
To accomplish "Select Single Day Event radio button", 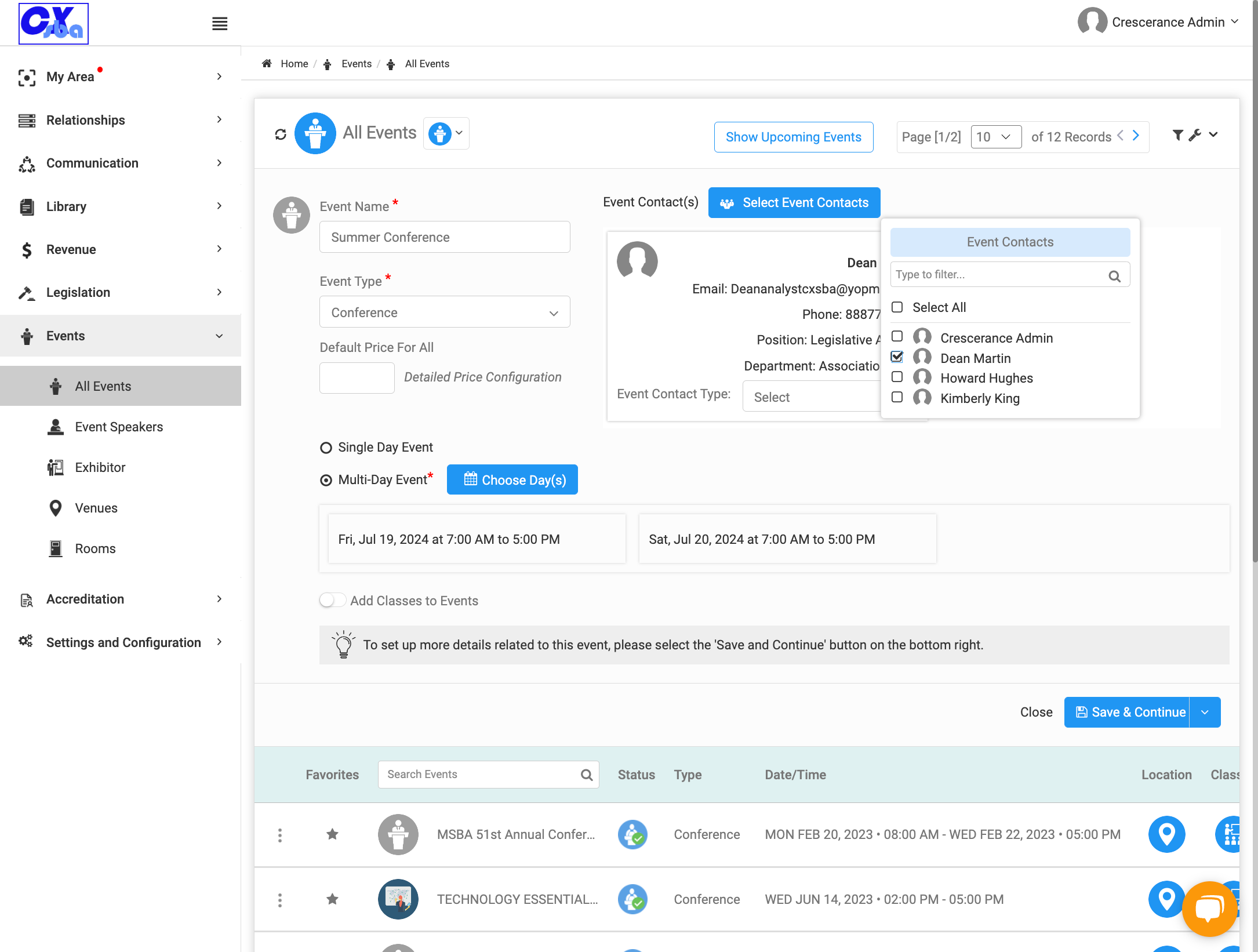I will point(326,448).
